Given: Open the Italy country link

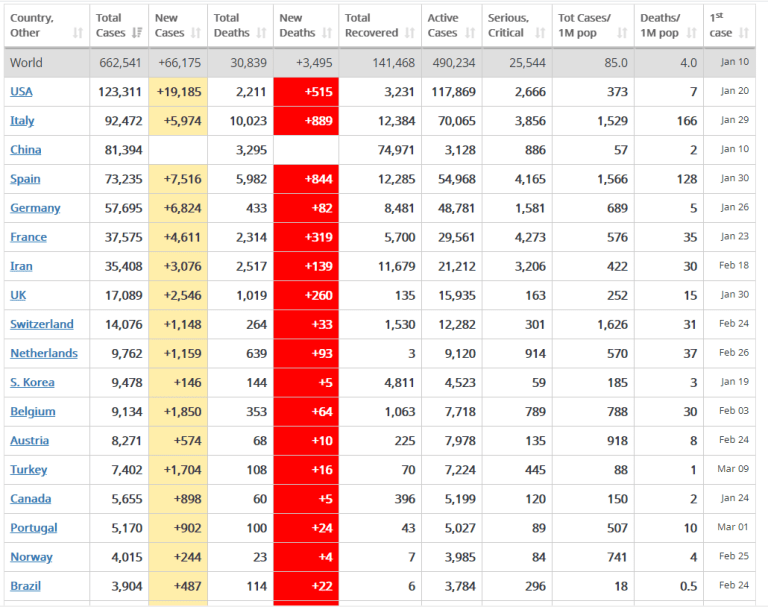Looking at the screenshot, I should pos(22,121).
